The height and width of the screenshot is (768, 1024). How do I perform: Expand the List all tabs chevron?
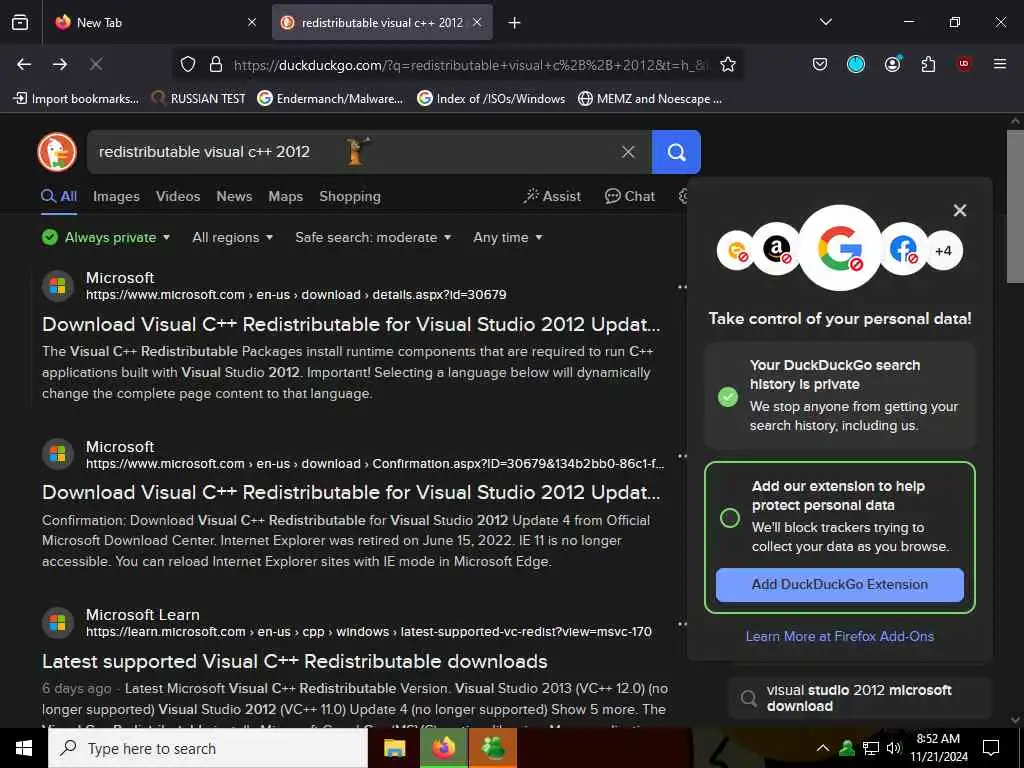(x=825, y=22)
